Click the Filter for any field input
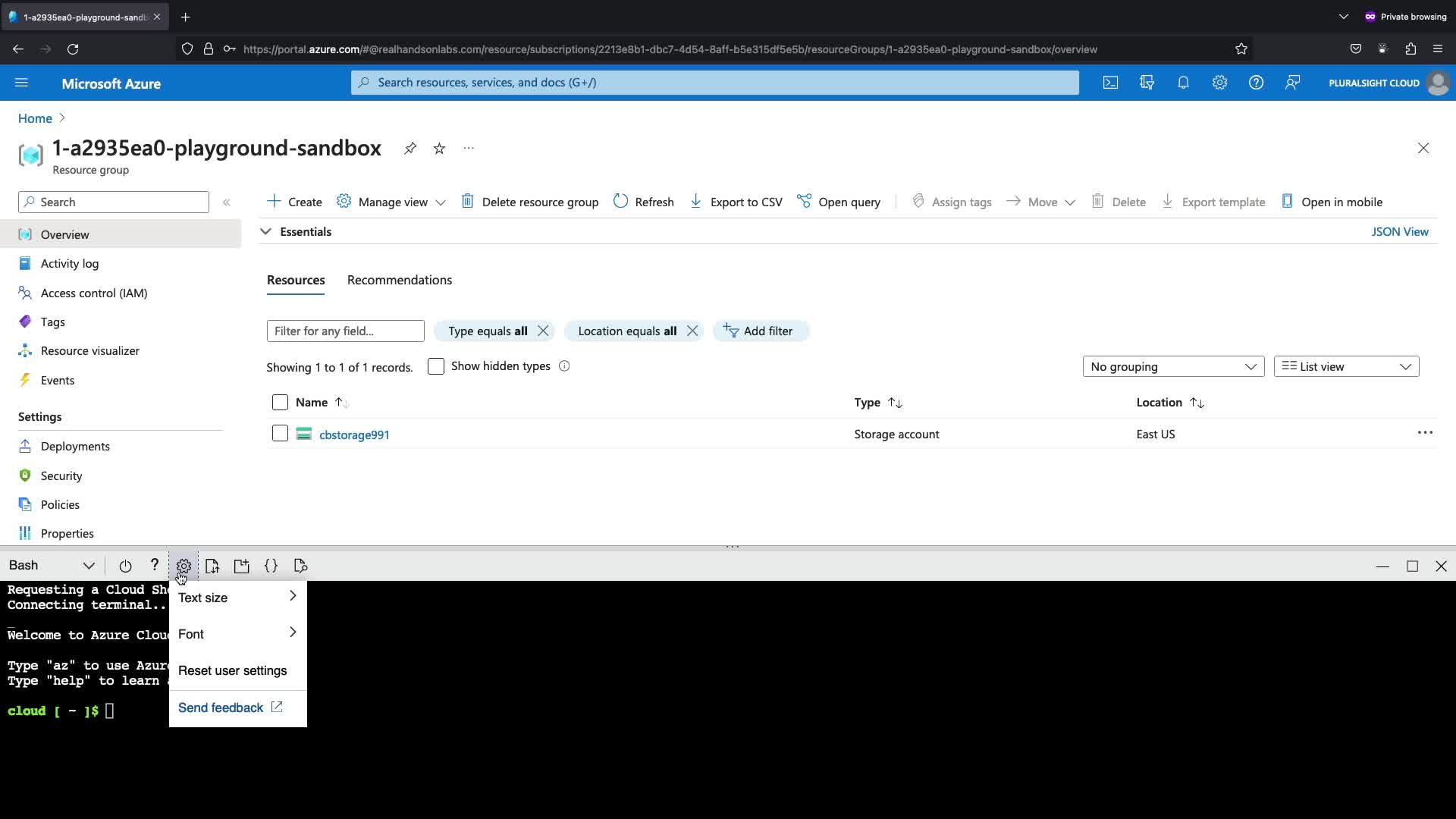Viewport: 1456px width, 819px height. point(345,331)
